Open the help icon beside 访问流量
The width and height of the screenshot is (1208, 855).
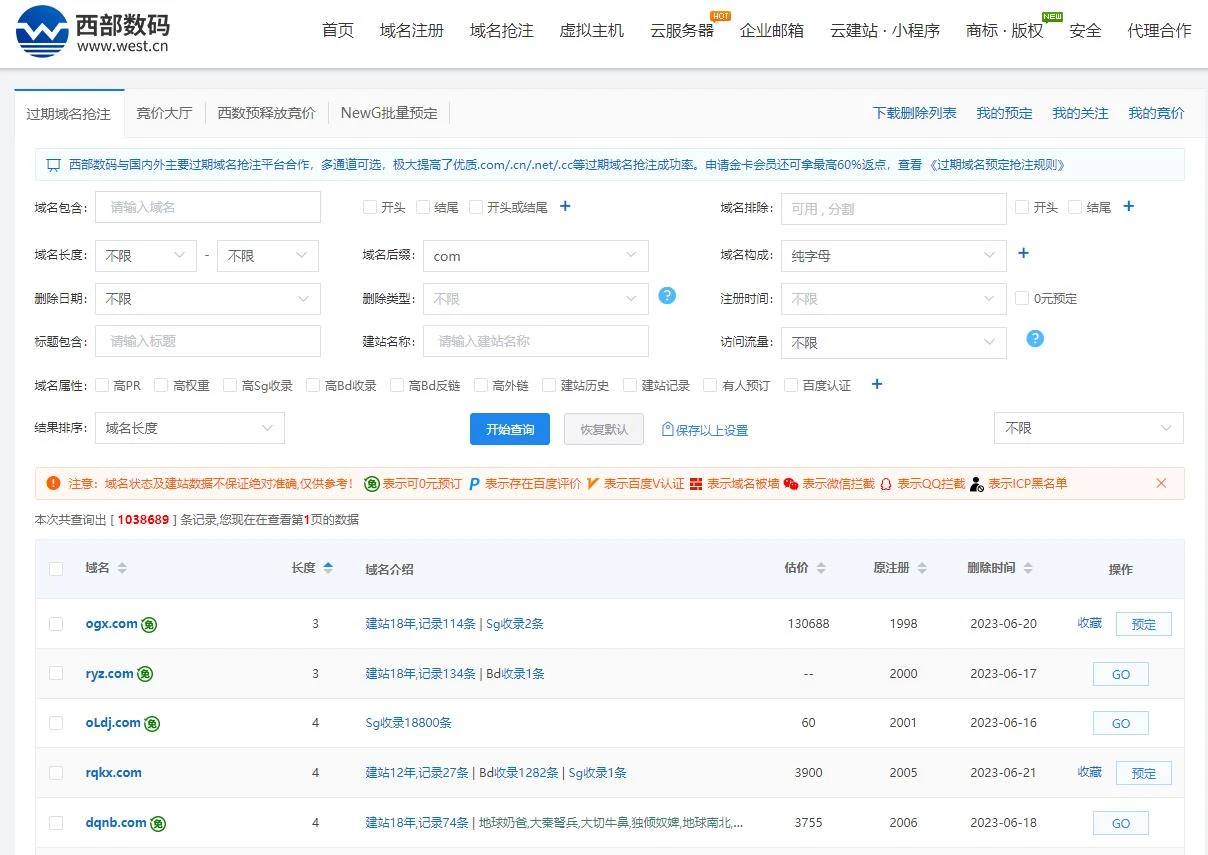[x=1035, y=339]
